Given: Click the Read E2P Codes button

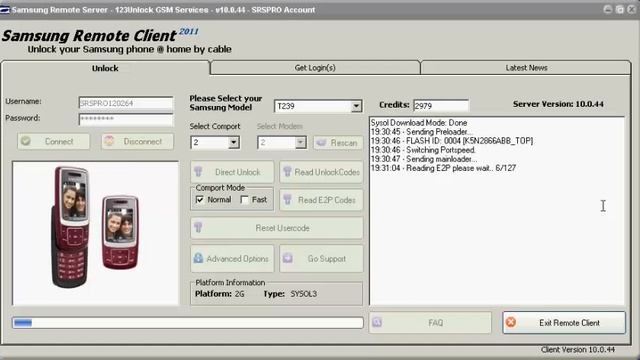Looking at the screenshot, I should click(x=321, y=200).
